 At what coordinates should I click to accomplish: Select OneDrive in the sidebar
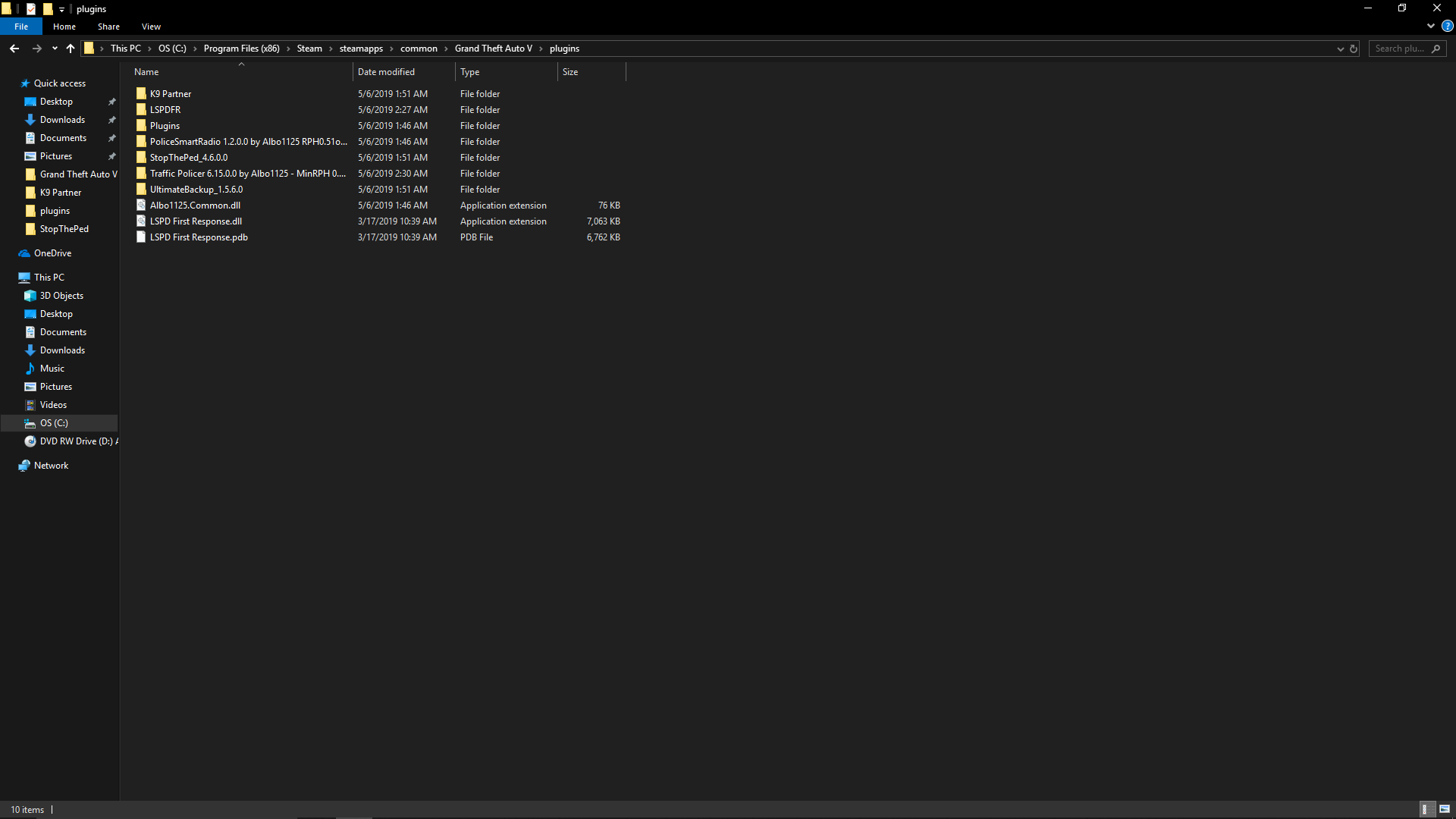point(52,253)
